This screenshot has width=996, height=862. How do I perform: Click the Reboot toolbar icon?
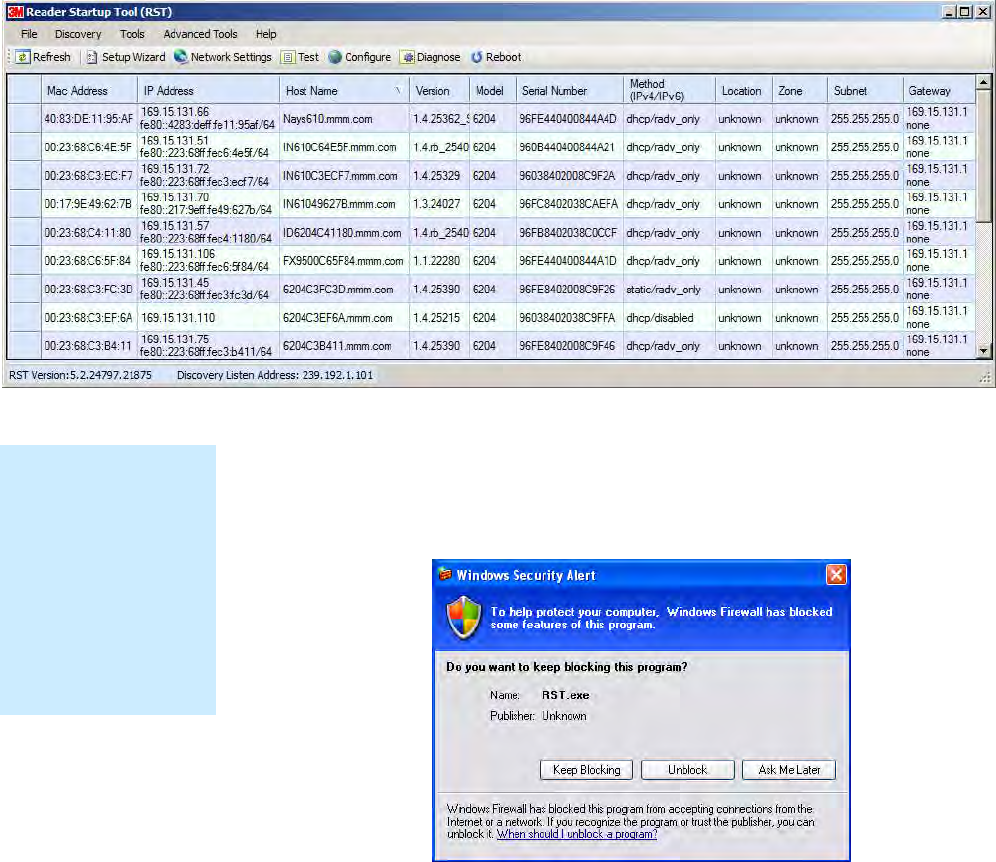point(476,57)
